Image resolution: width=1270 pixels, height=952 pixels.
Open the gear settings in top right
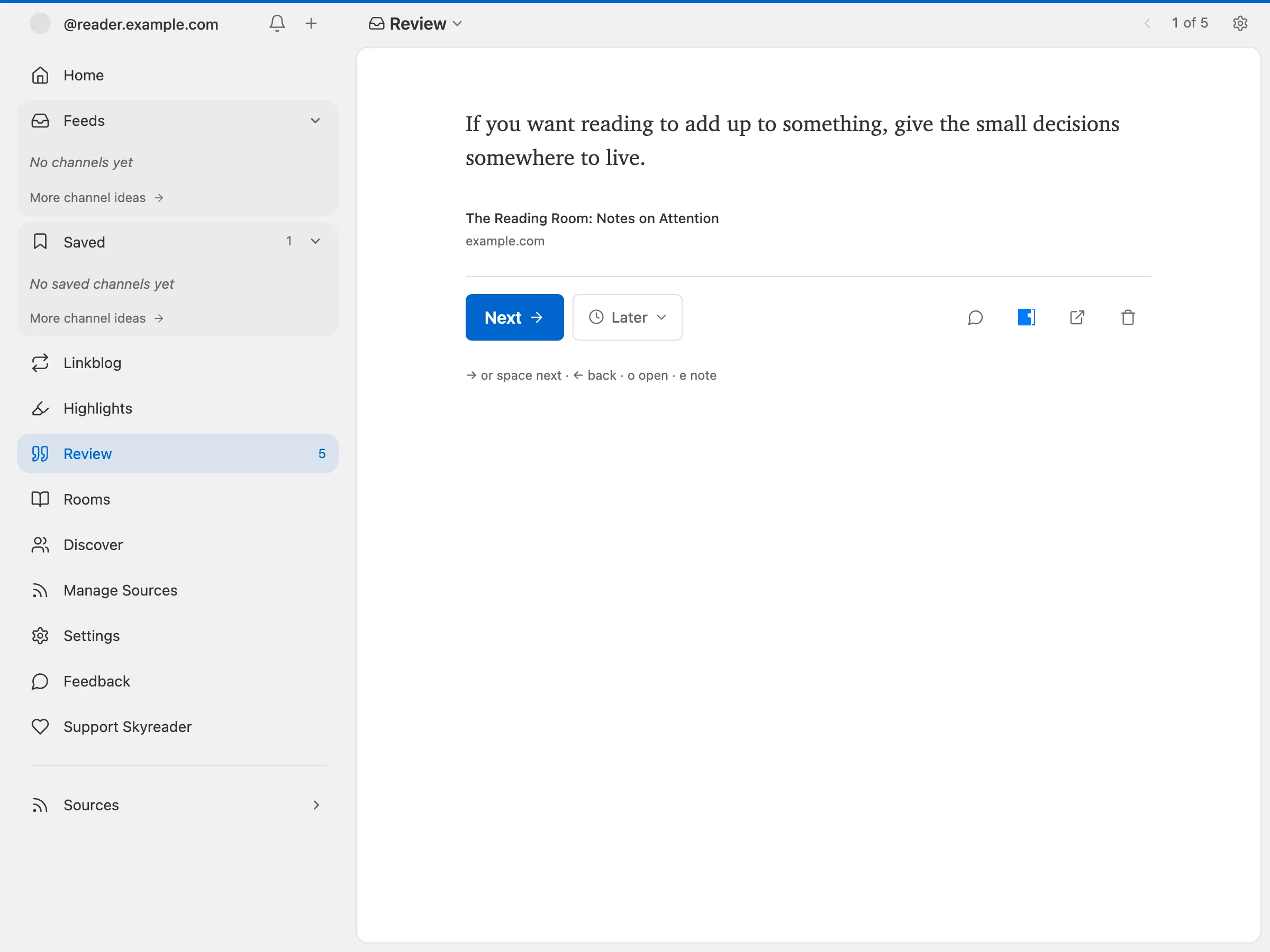1240,23
